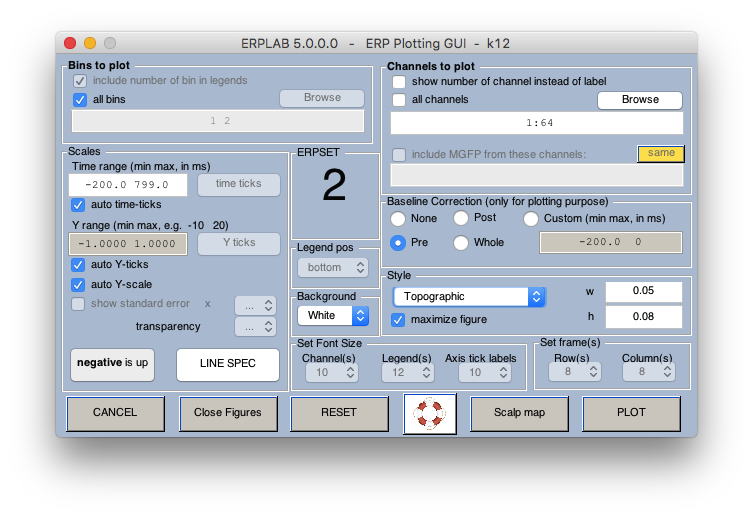Screen dimensions: 753x517
Task: Click Close Figures button
Action: 228,413
